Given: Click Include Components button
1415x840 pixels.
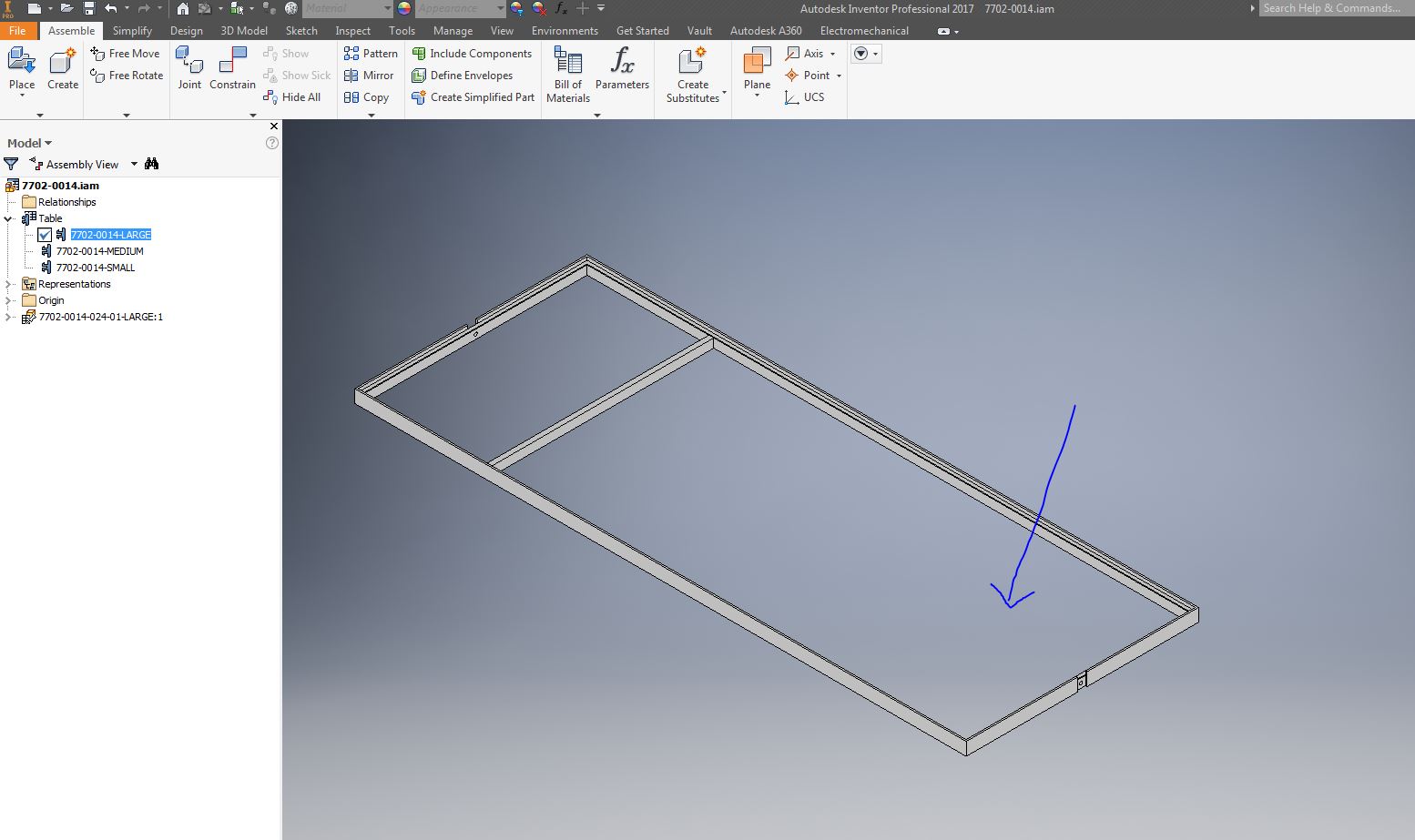Looking at the screenshot, I should (x=472, y=54).
